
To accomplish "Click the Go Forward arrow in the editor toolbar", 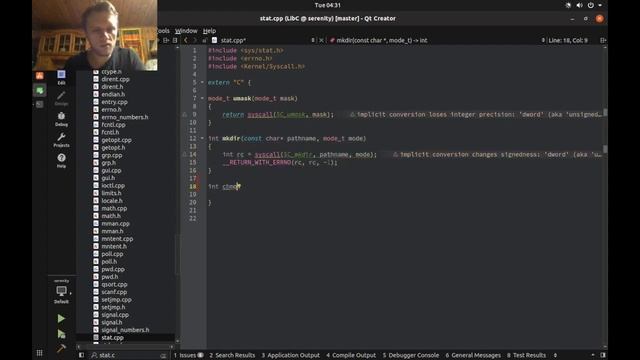I will click(195, 40).
